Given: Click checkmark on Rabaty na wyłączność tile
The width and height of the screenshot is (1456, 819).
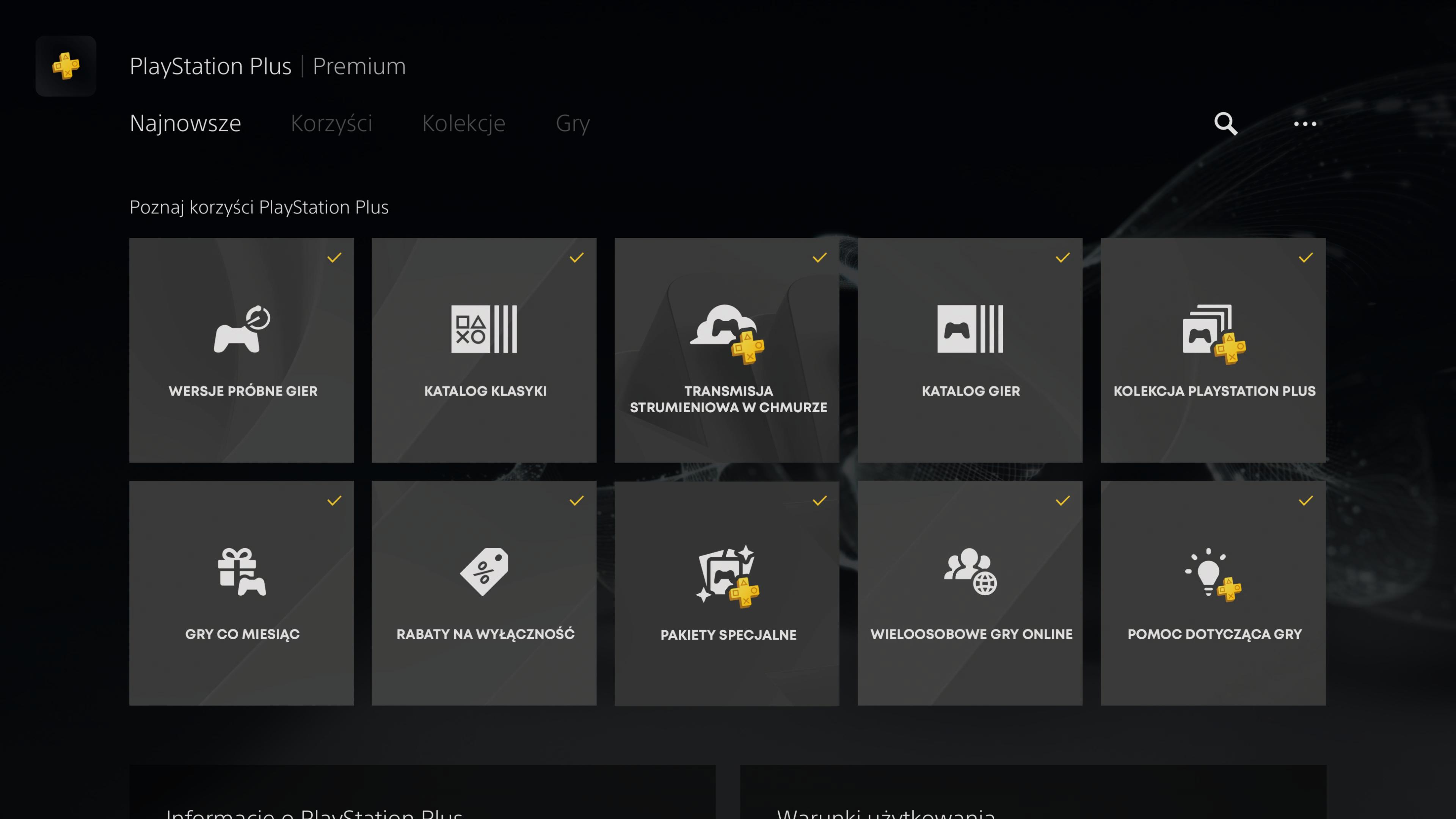Looking at the screenshot, I should [576, 501].
